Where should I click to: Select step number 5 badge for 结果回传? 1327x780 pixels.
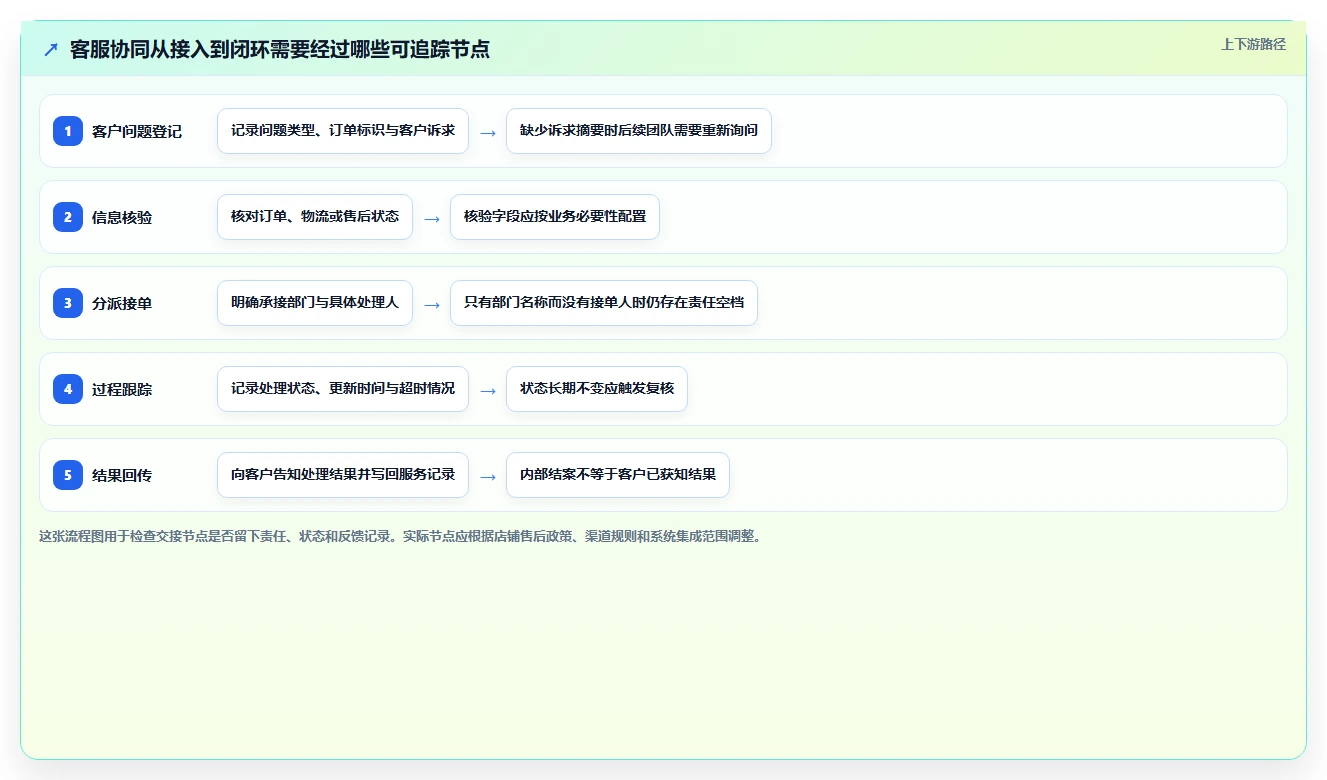tap(68, 475)
